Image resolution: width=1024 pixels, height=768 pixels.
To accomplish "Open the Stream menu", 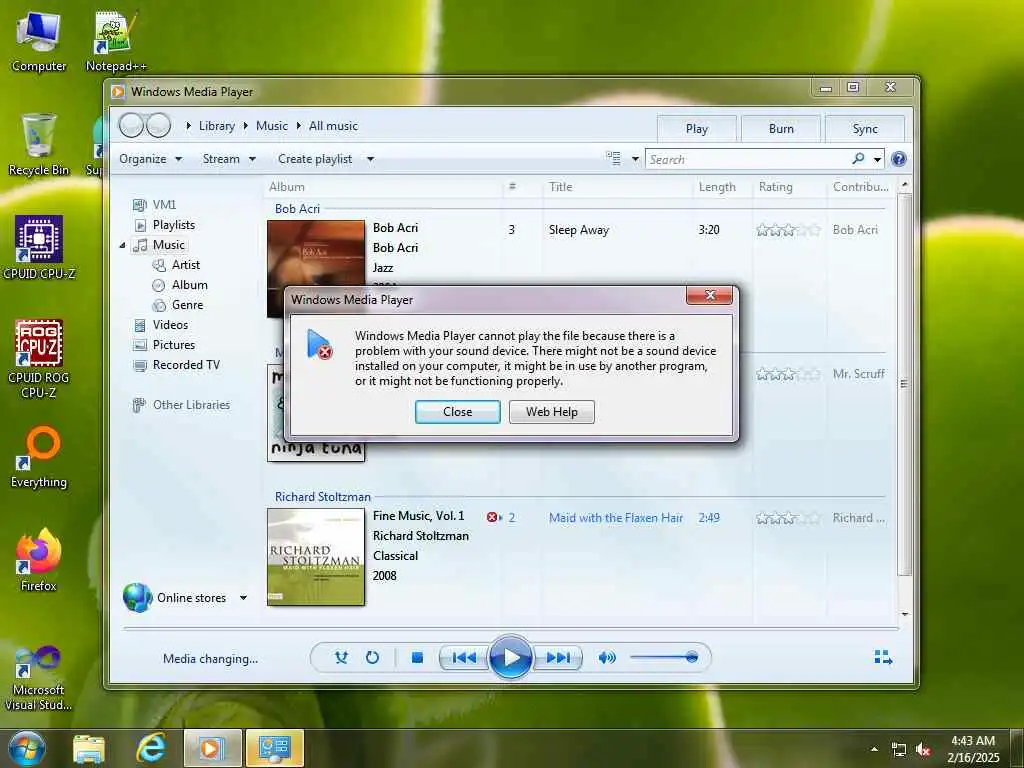I will [x=229, y=159].
